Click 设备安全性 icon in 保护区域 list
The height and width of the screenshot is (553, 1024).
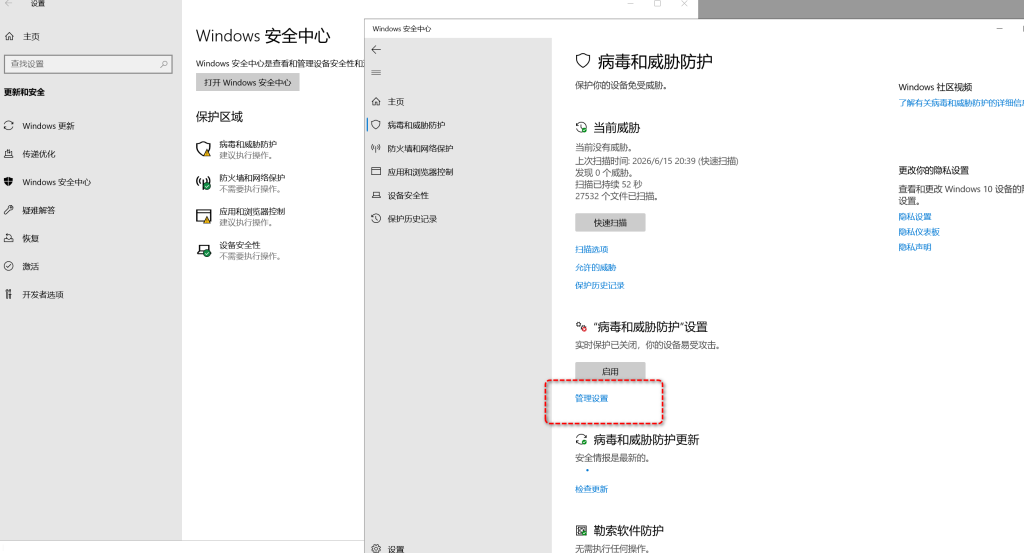point(204,250)
